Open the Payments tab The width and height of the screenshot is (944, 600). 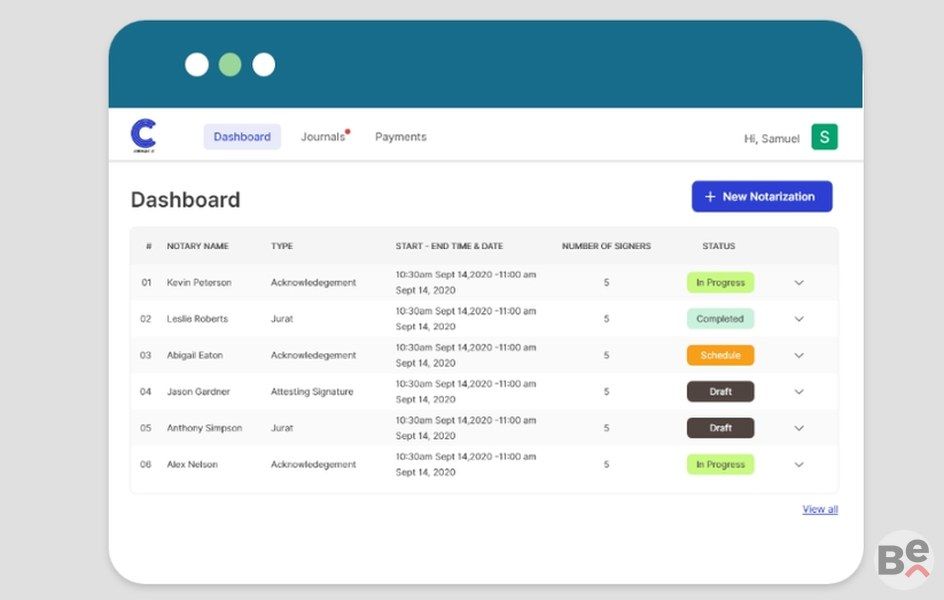[401, 137]
